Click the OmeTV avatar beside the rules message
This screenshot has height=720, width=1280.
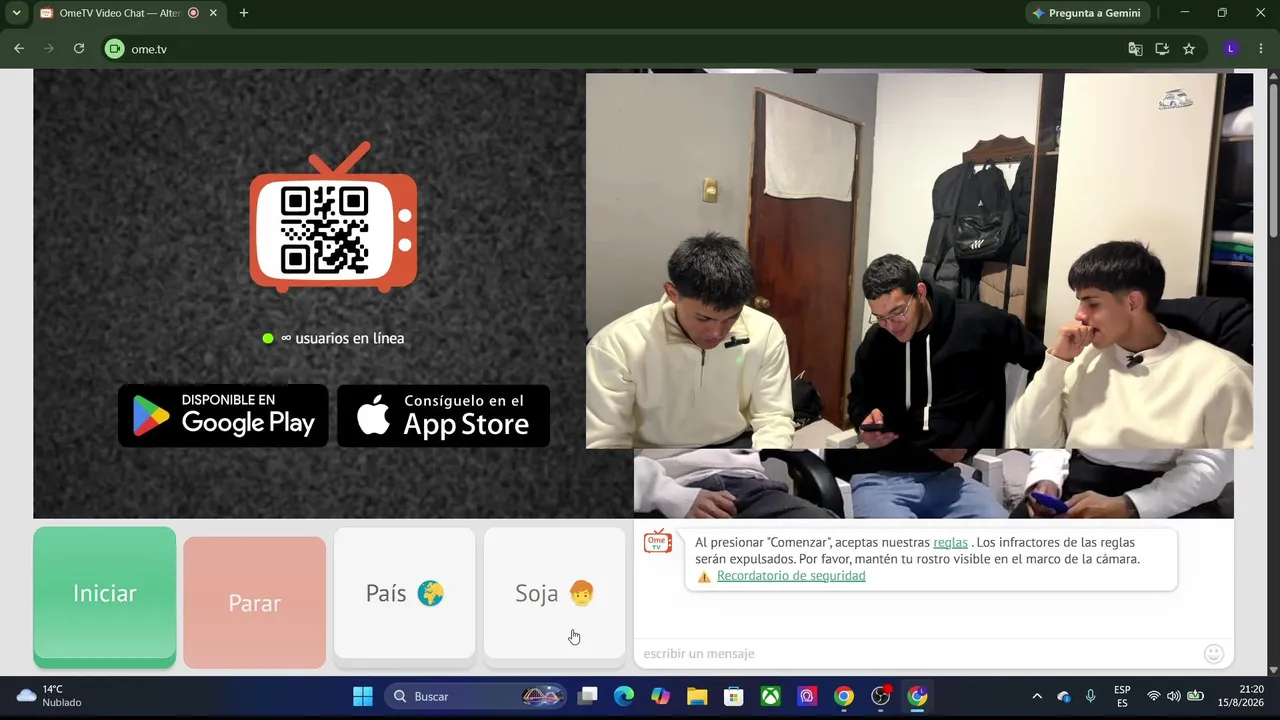[x=657, y=541]
